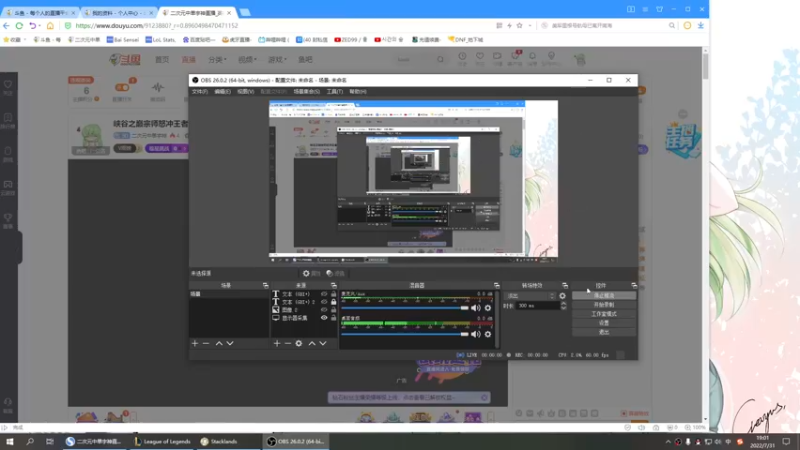The height and width of the screenshot is (450, 800).
Task: Remove selected scene with minus icon
Action: [x=206, y=343]
